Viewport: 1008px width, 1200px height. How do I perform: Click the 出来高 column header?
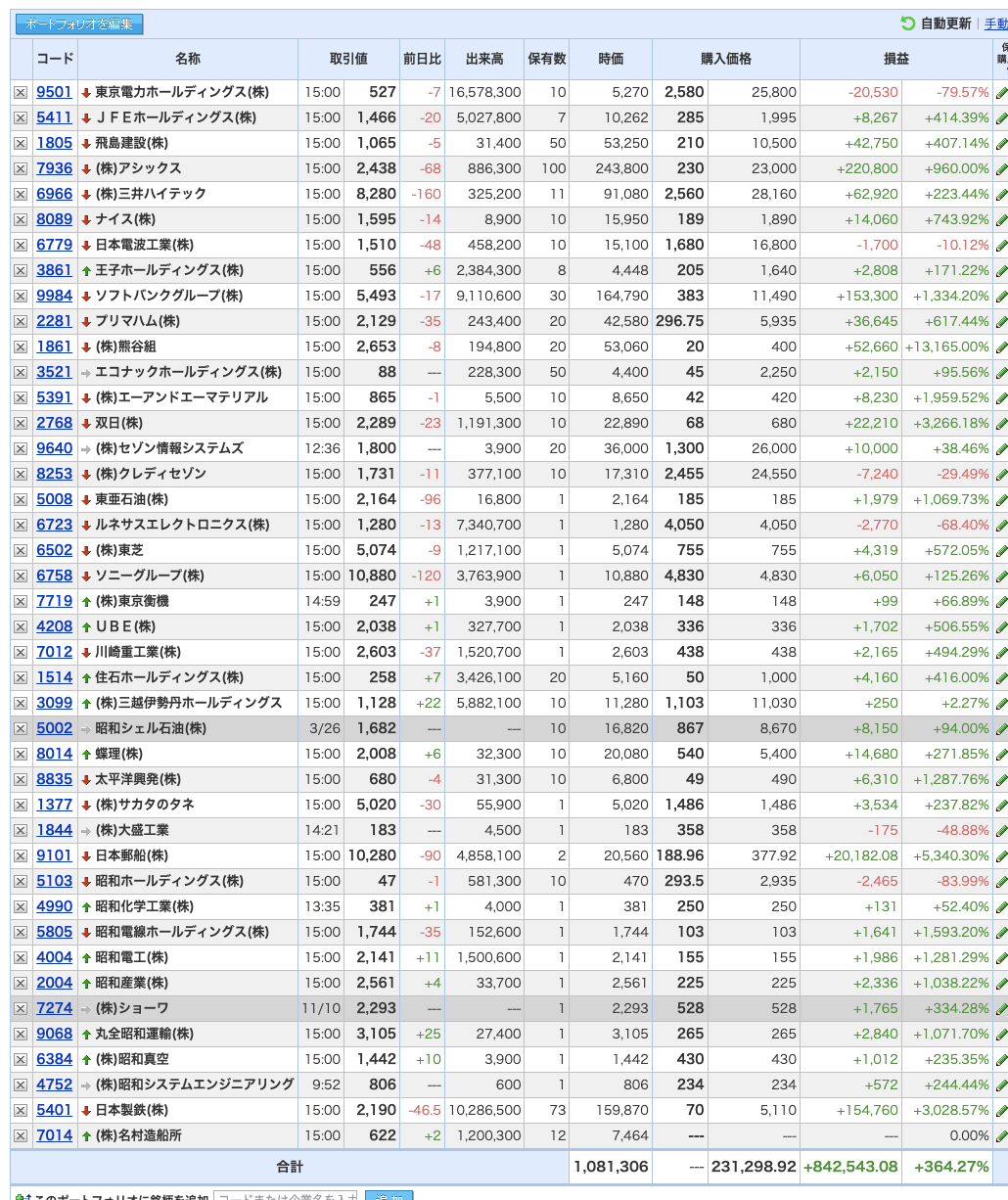point(484,59)
